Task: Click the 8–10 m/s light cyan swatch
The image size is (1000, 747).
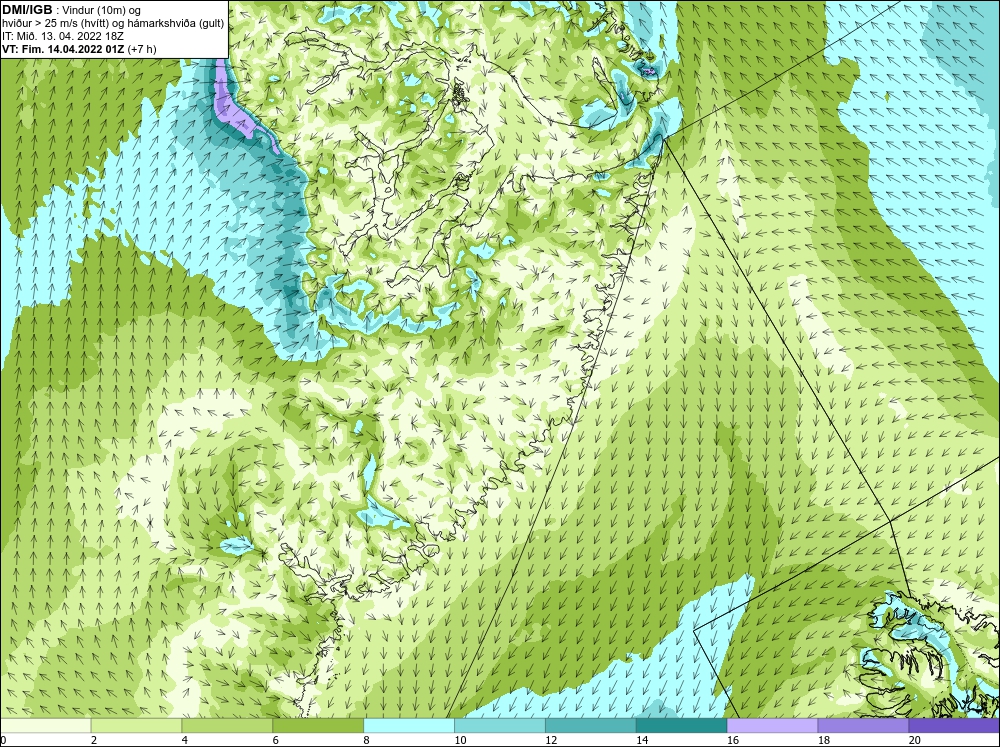Action: pyautogui.click(x=409, y=725)
